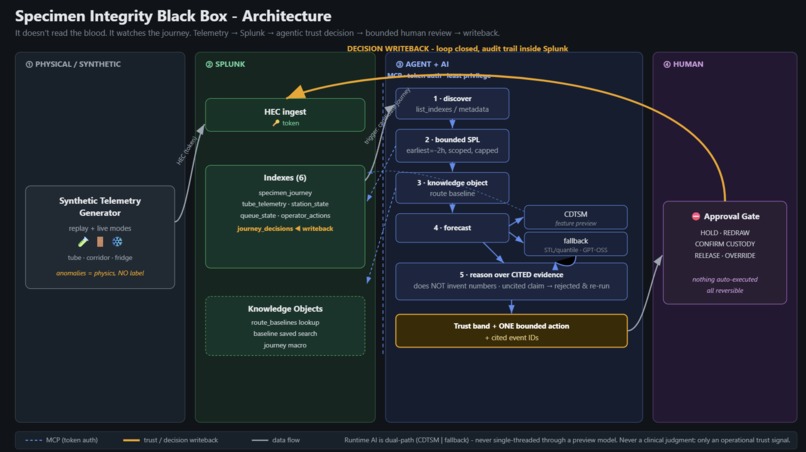Click the 'station_state' index name
This screenshot has height=452, width=806.
coord(309,204)
